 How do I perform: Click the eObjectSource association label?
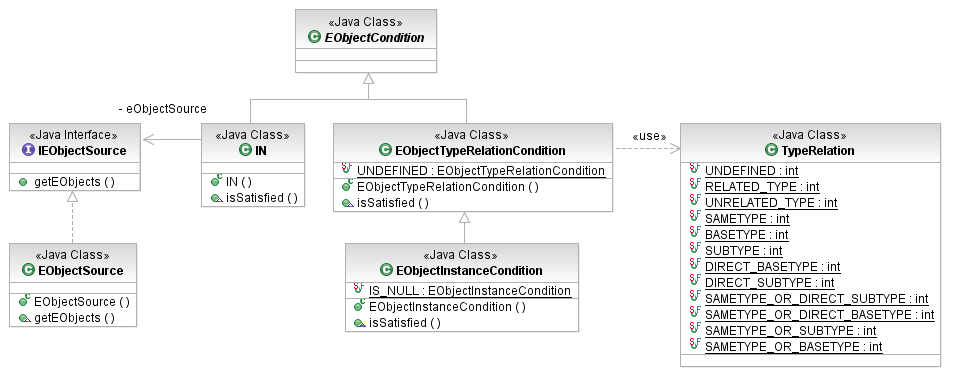pyautogui.click(x=162, y=109)
